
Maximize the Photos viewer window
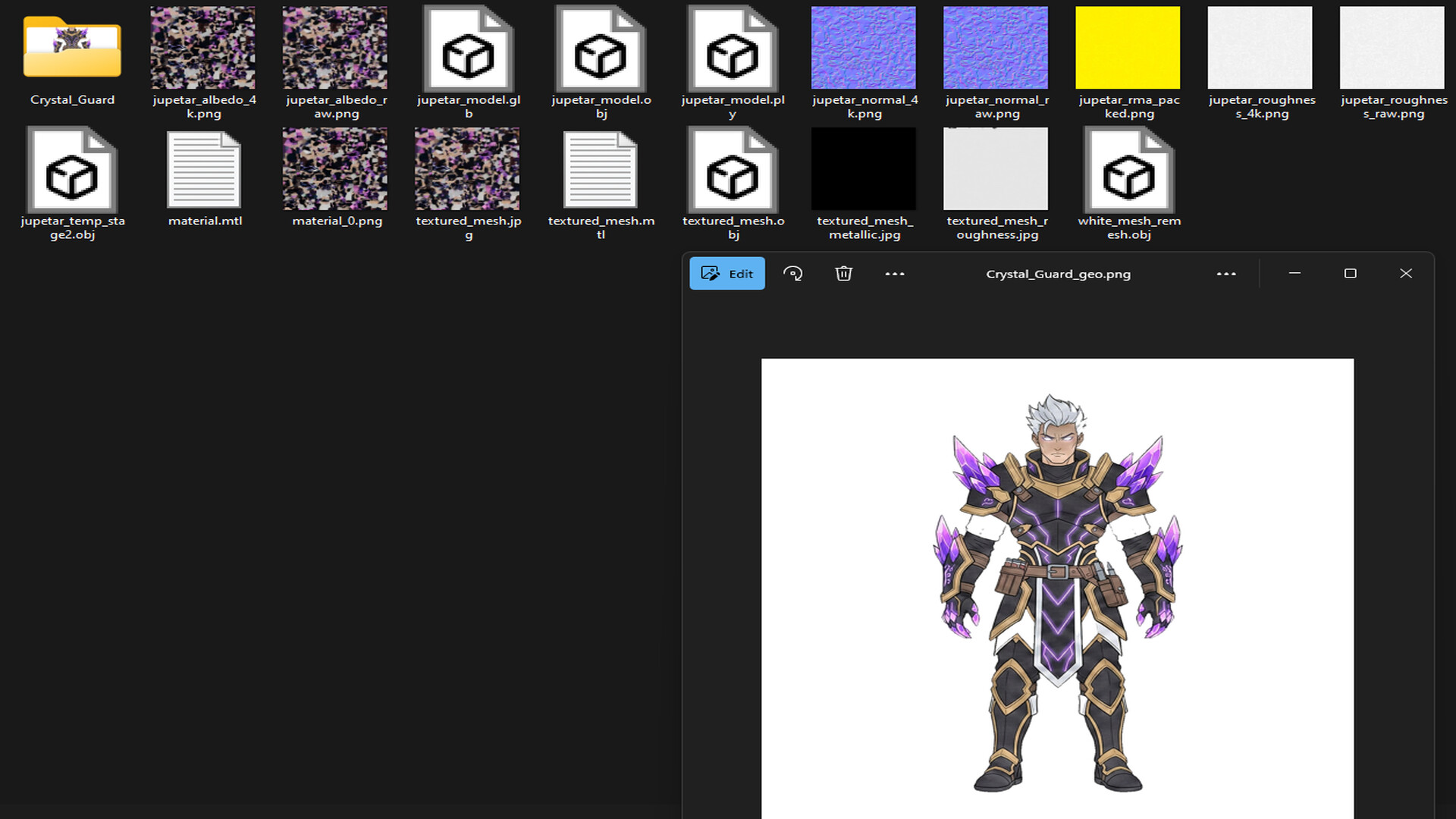point(1350,273)
